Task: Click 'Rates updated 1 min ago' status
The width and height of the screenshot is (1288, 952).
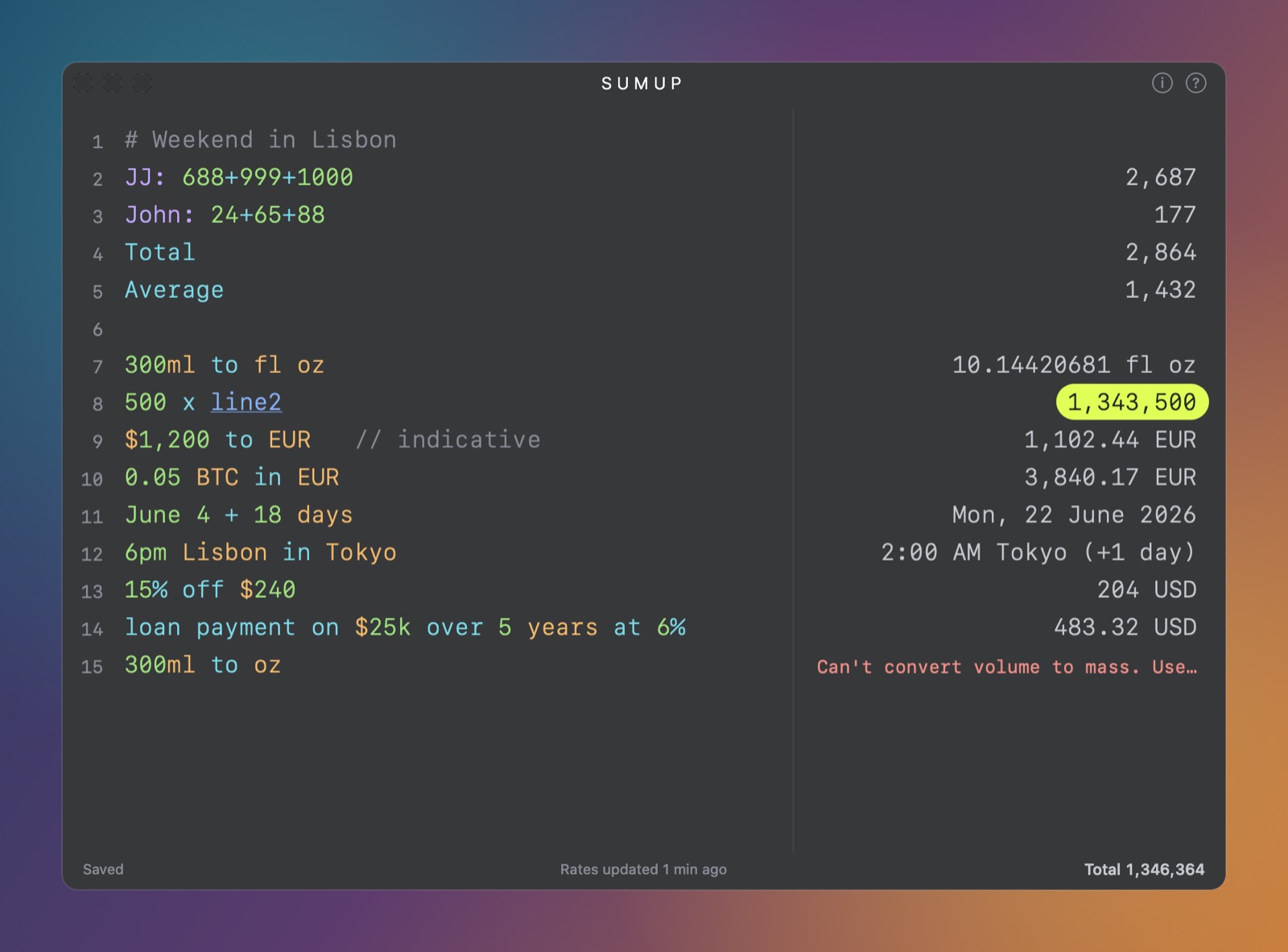Action: click(x=643, y=869)
